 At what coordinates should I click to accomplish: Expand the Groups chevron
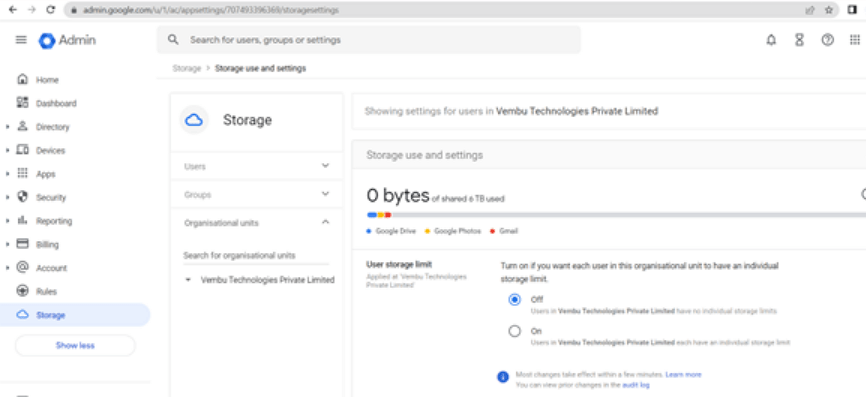tap(325, 194)
